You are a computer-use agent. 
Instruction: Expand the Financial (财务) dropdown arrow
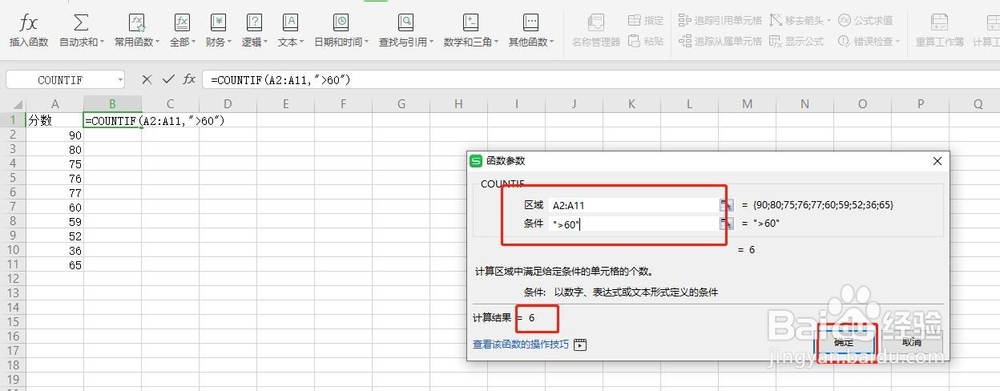(x=229, y=43)
